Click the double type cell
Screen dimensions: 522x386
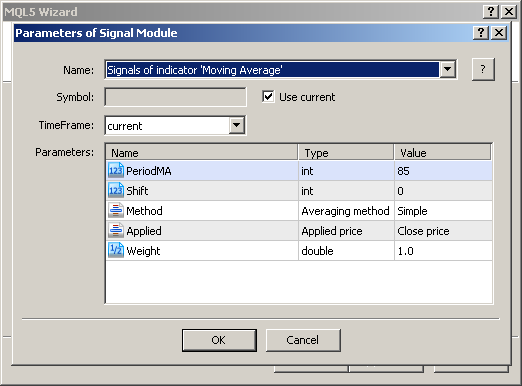pyautogui.click(x=346, y=251)
